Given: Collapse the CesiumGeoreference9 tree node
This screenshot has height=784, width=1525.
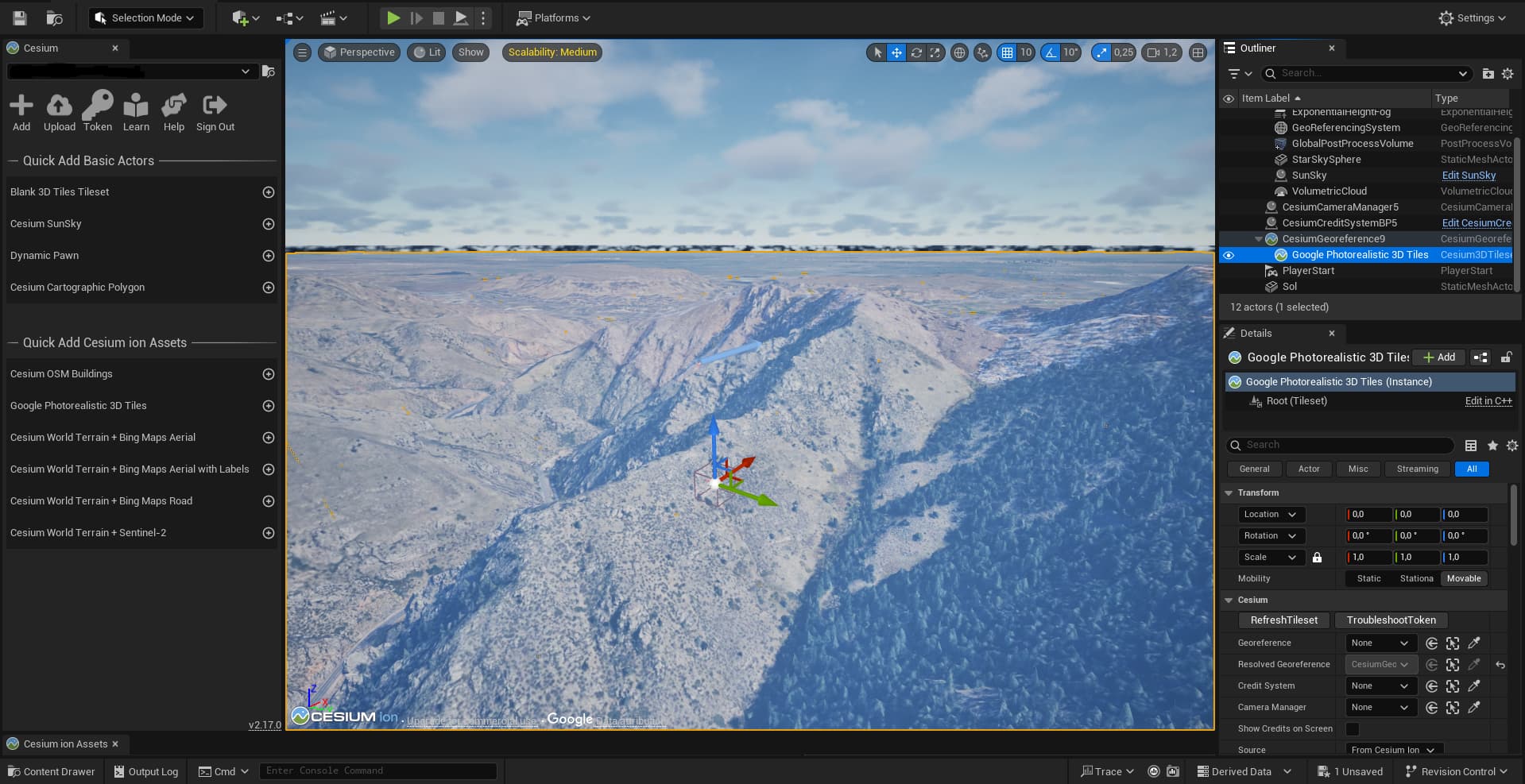Looking at the screenshot, I should point(1258,239).
